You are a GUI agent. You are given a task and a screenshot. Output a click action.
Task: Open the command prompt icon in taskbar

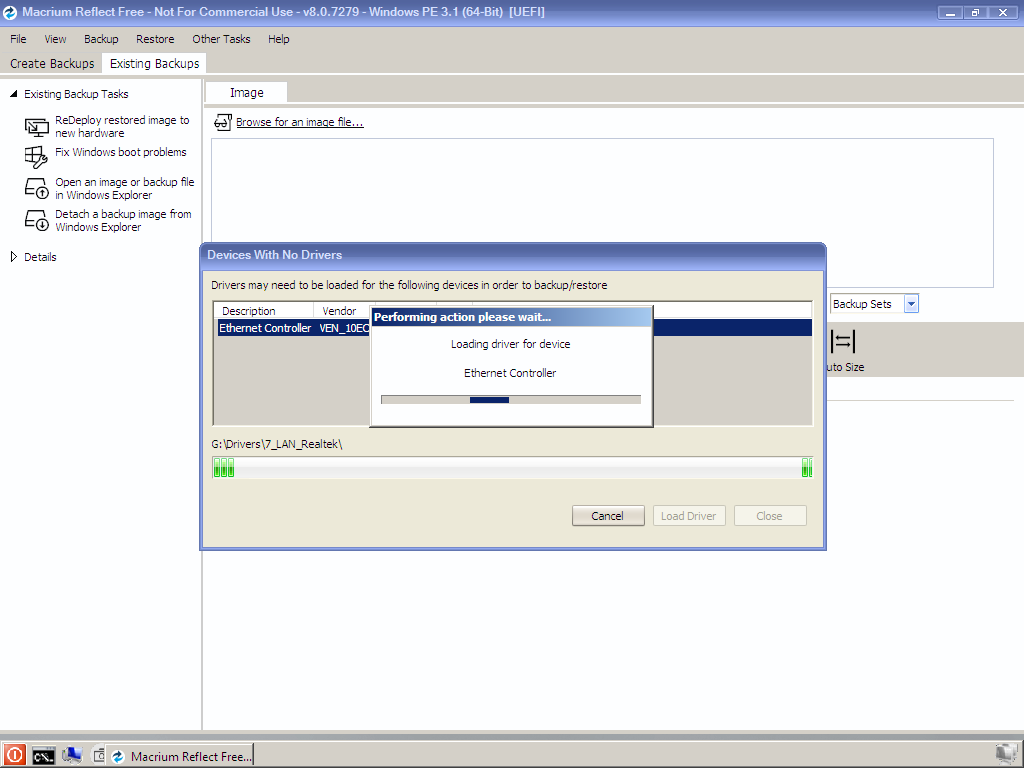click(x=44, y=756)
